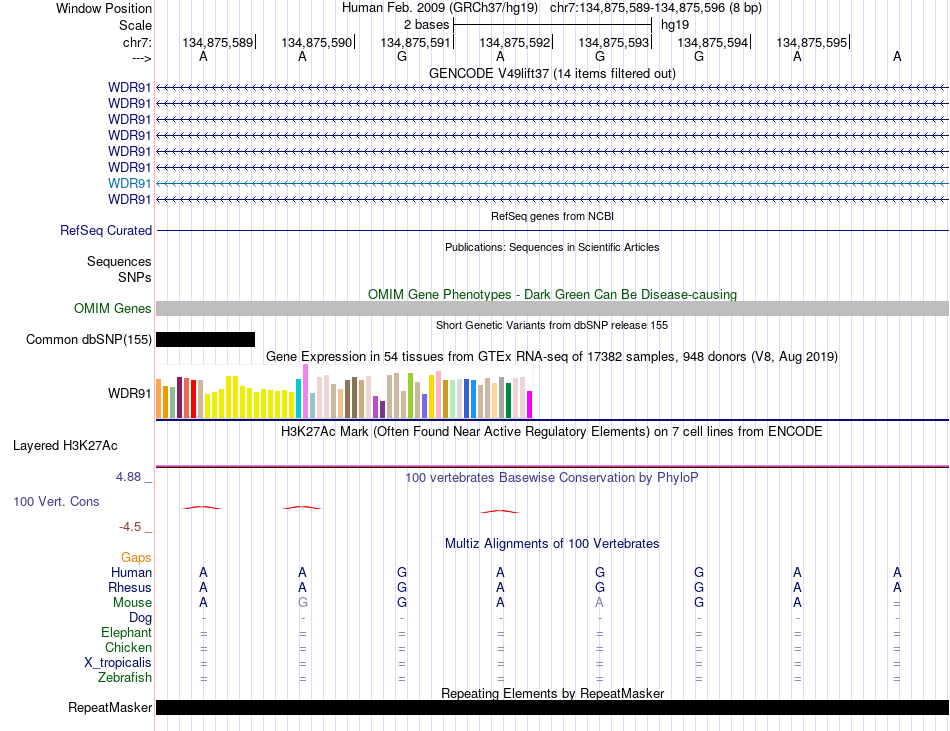Click the tallest pink bar in GTEx chart
Image resolution: width=950 pixels, height=731 pixels.
[x=305, y=391]
